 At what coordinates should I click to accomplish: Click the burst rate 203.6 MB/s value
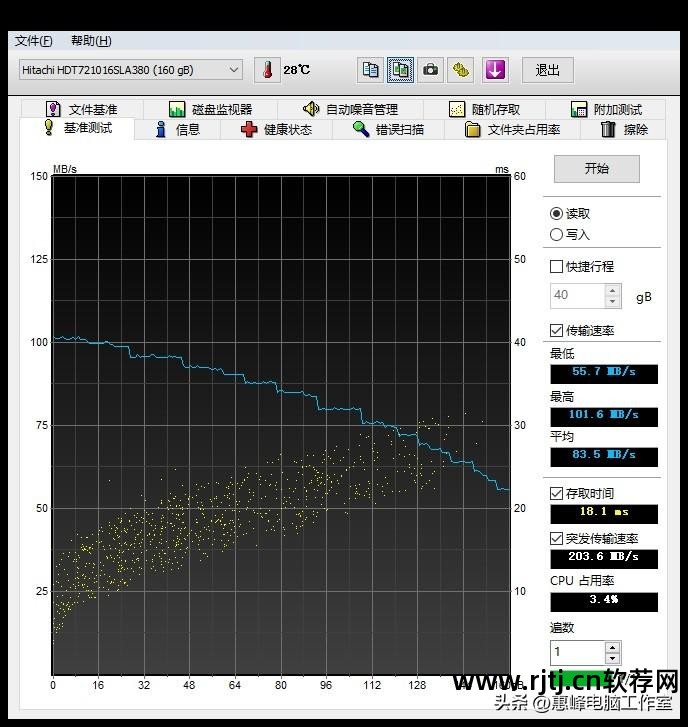pyautogui.click(x=604, y=559)
